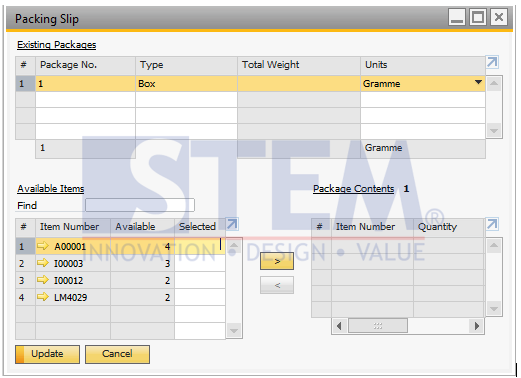The width and height of the screenshot is (521, 378).
Task: Expand the Existing Packages table view icon
Action: click(492, 62)
